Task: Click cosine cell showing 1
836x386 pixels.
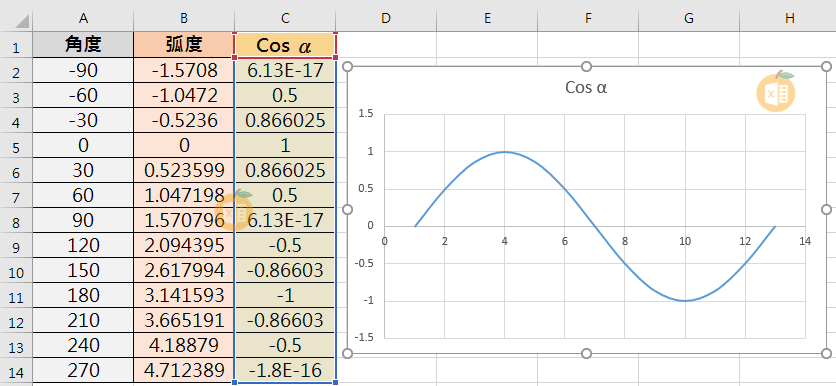Action: (x=285, y=146)
